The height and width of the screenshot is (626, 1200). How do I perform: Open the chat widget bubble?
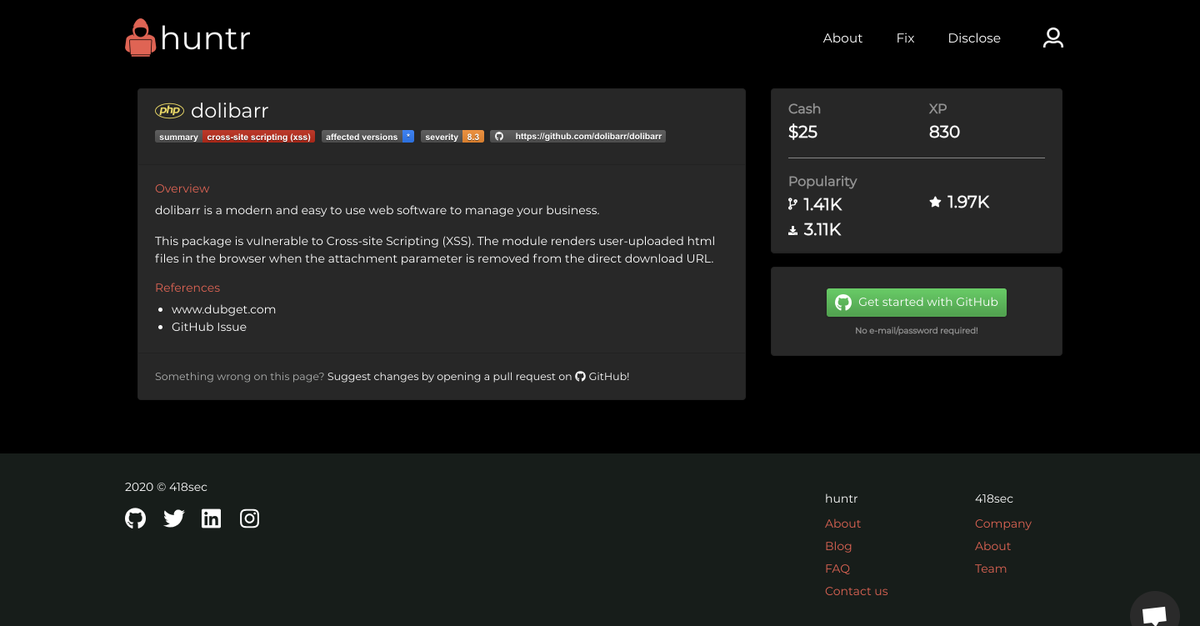[1154, 611]
